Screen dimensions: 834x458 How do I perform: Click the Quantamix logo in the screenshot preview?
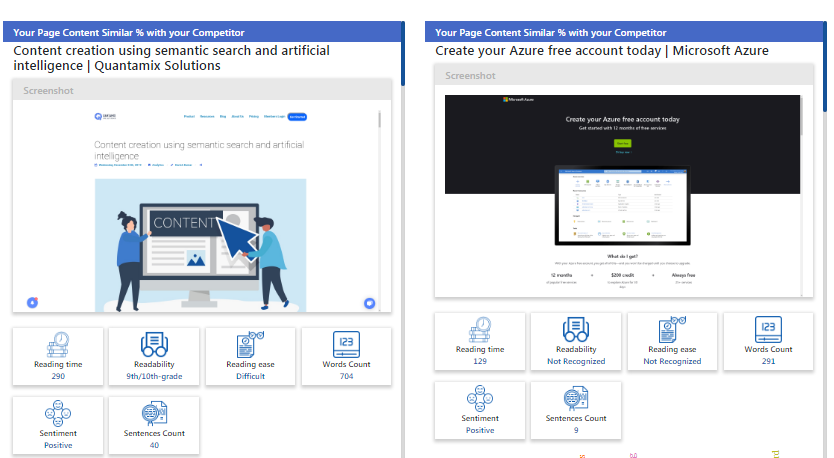click(x=105, y=116)
